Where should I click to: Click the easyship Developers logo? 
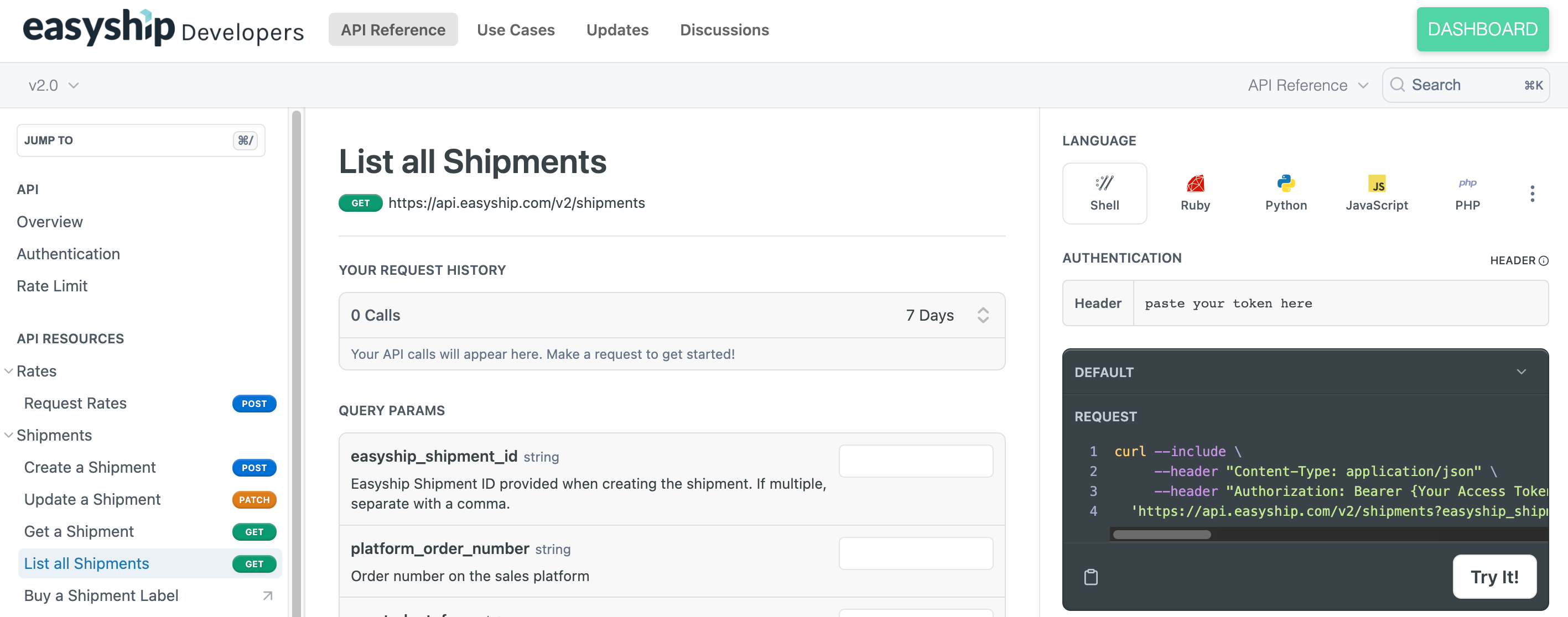tap(163, 29)
